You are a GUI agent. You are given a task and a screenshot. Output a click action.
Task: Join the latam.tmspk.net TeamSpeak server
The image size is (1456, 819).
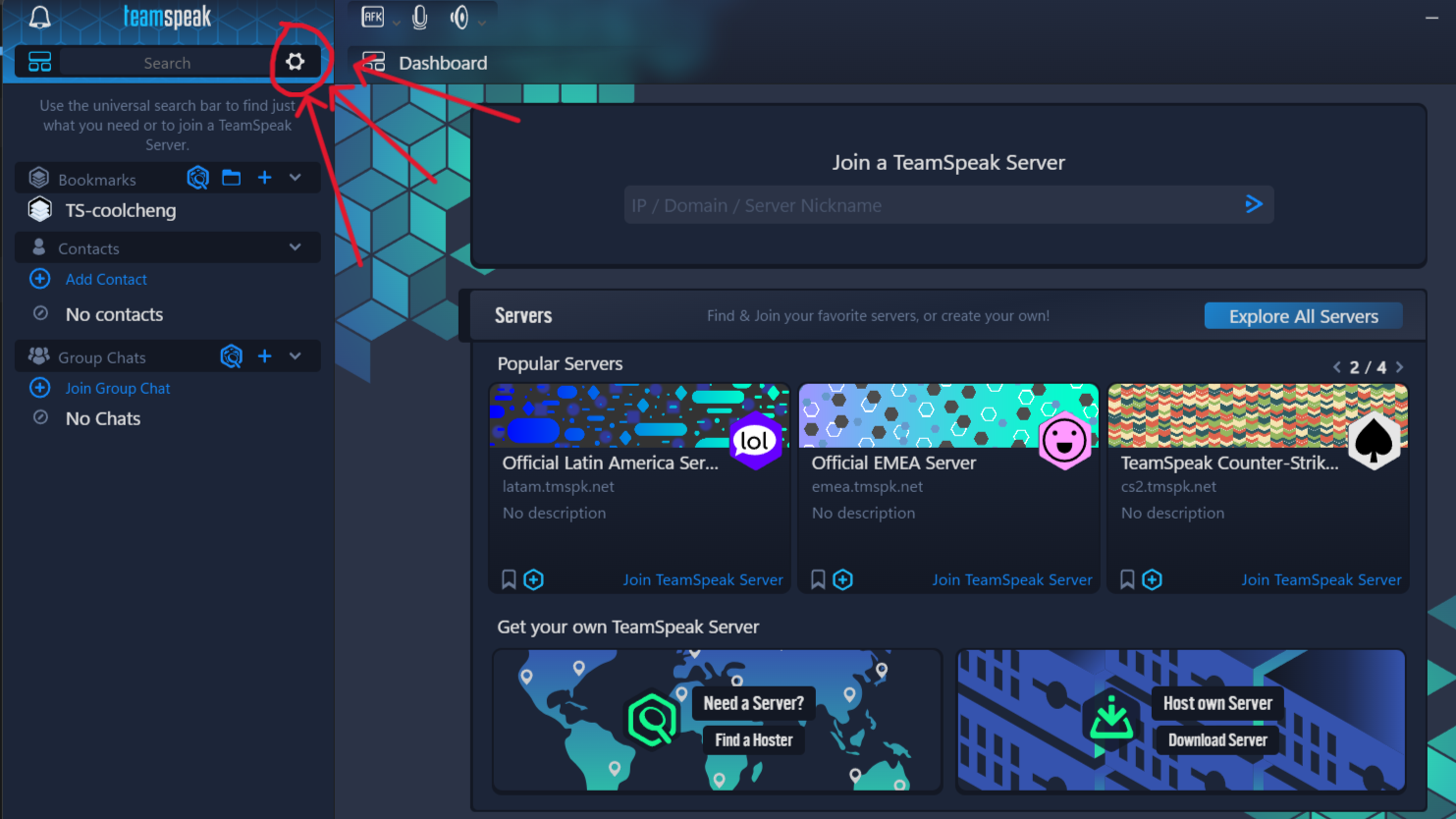coord(703,579)
